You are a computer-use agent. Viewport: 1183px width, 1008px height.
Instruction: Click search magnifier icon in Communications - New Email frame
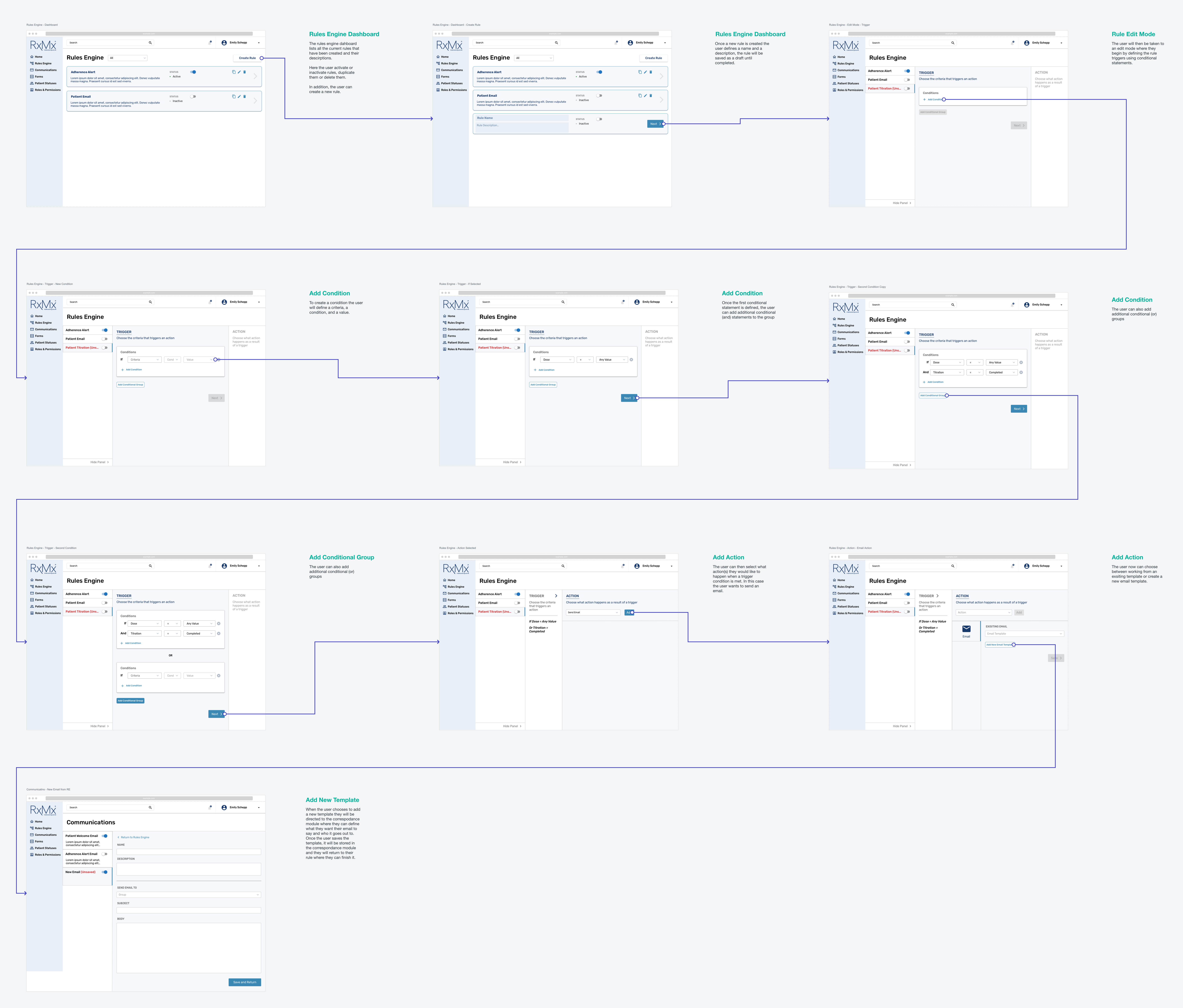(150, 807)
